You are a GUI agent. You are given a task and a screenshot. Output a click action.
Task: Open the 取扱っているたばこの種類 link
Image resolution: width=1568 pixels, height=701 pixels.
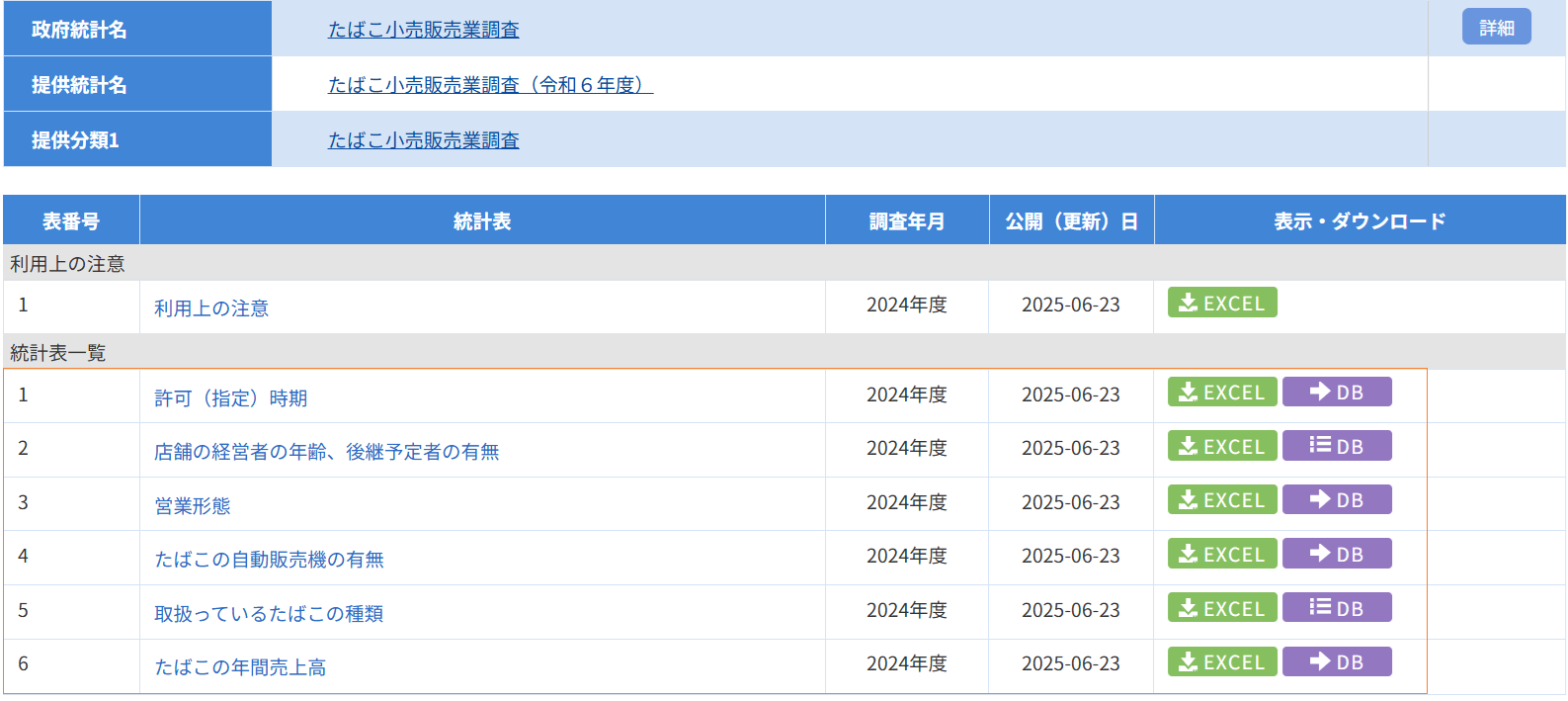(269, 614)
